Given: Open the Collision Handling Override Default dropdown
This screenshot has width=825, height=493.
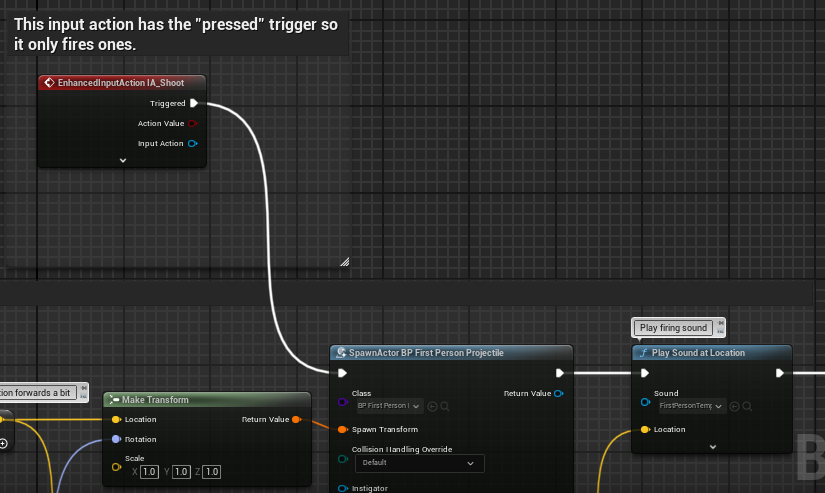Looking at the screenshot, I should pos(419,463).
